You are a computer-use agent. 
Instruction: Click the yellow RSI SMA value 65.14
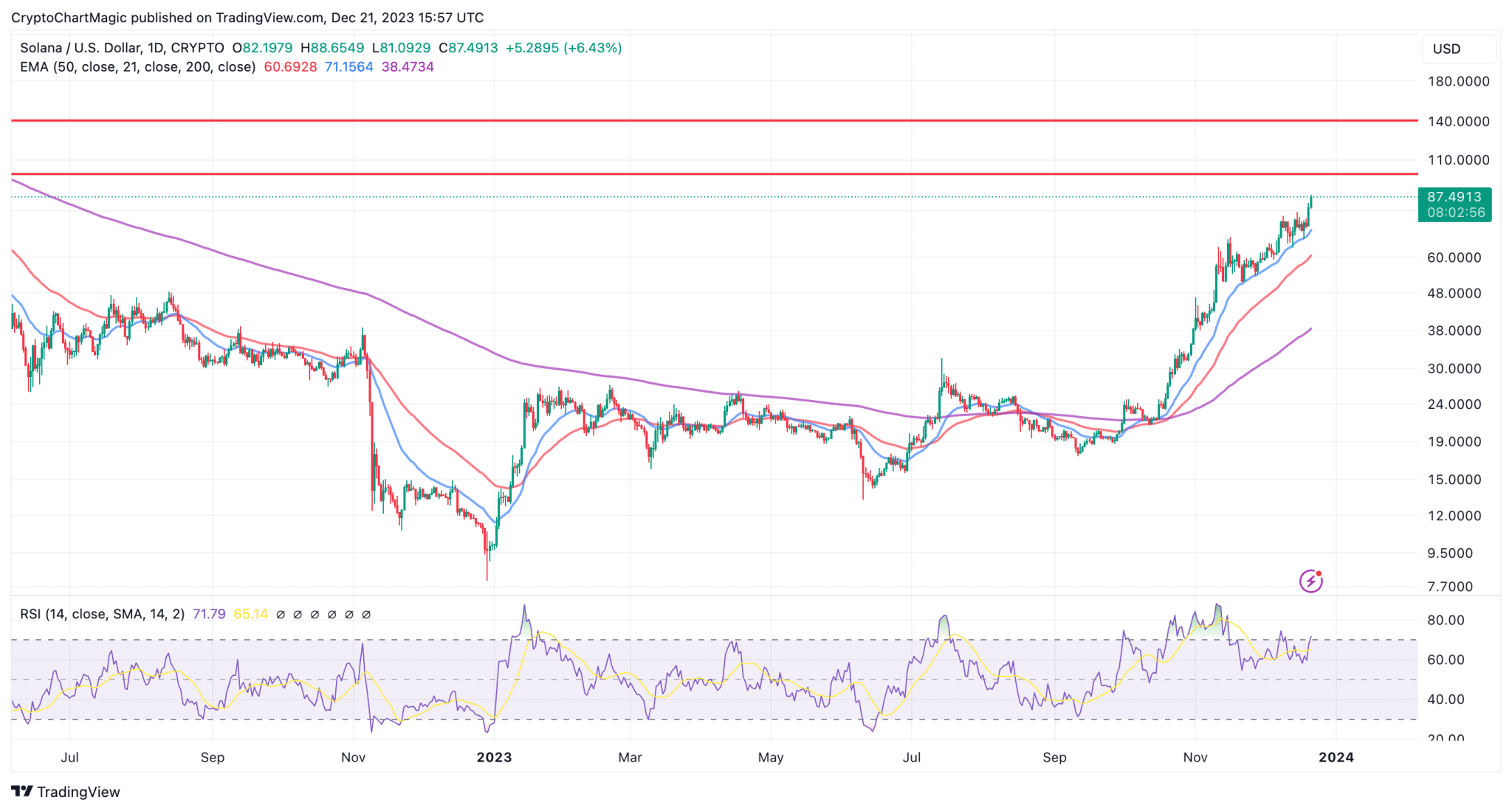250,614
